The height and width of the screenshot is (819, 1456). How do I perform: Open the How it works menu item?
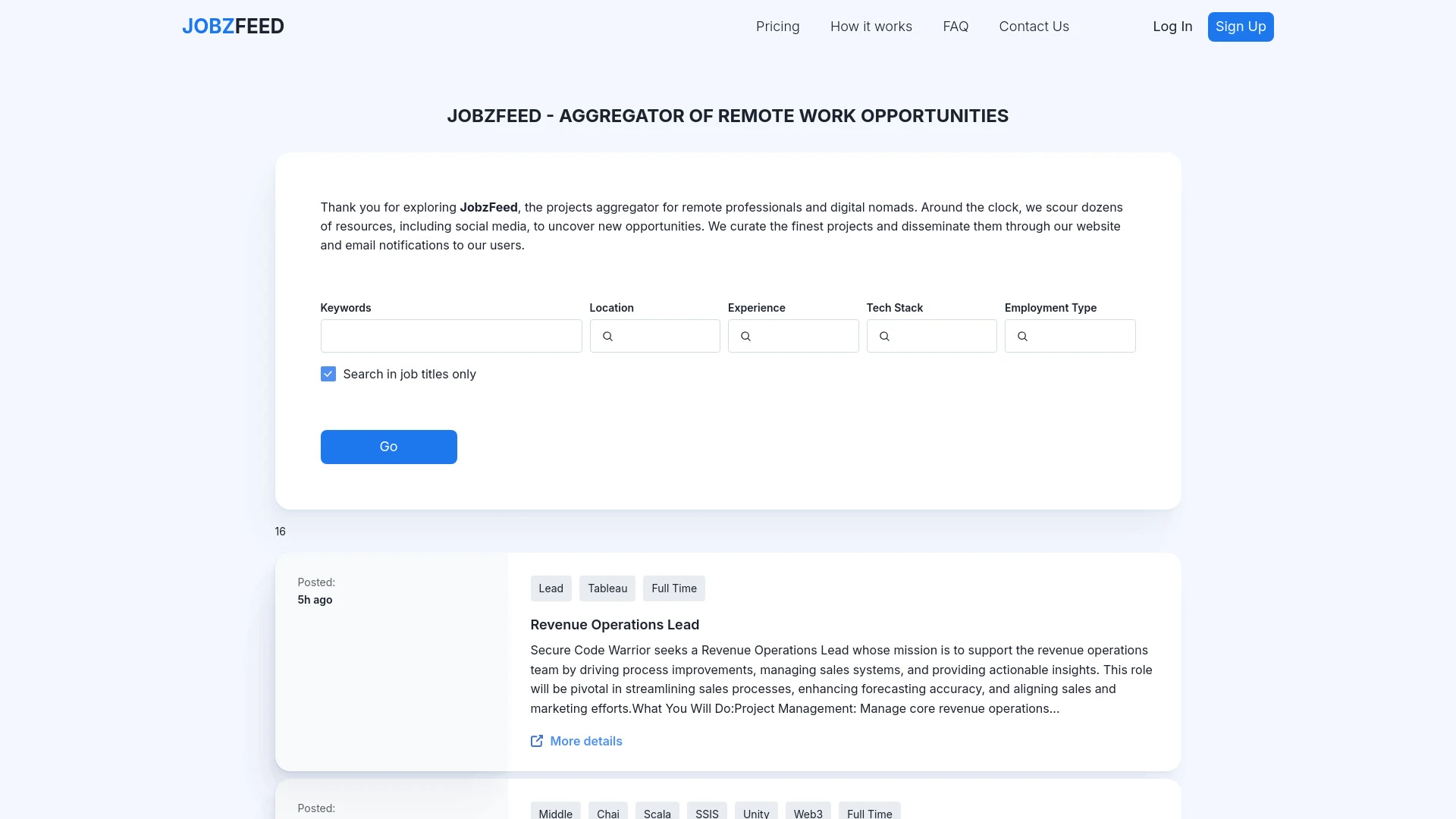(x=871, y=27)
